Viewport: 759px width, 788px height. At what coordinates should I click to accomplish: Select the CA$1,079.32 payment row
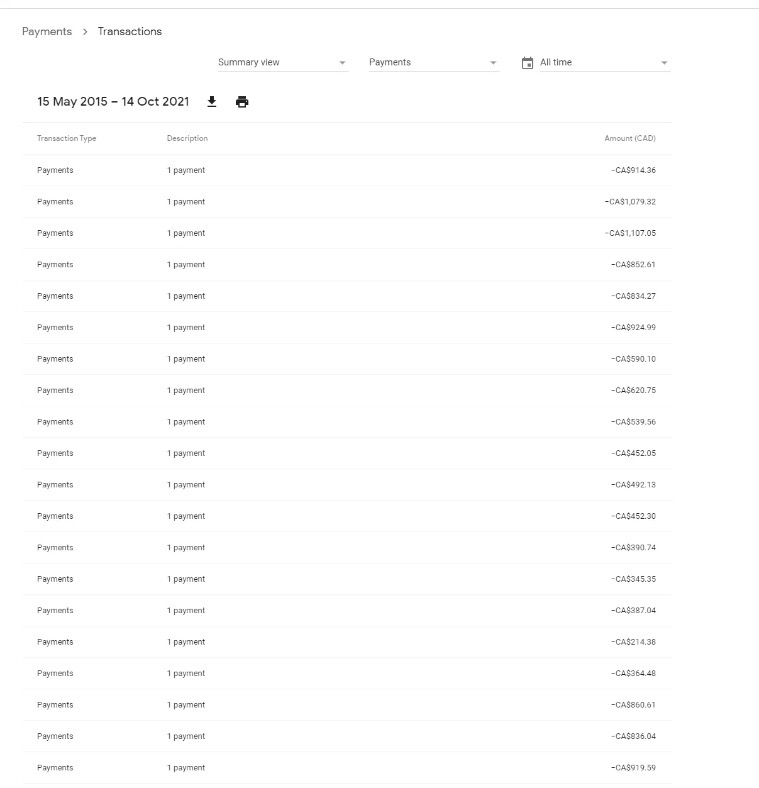346,202
